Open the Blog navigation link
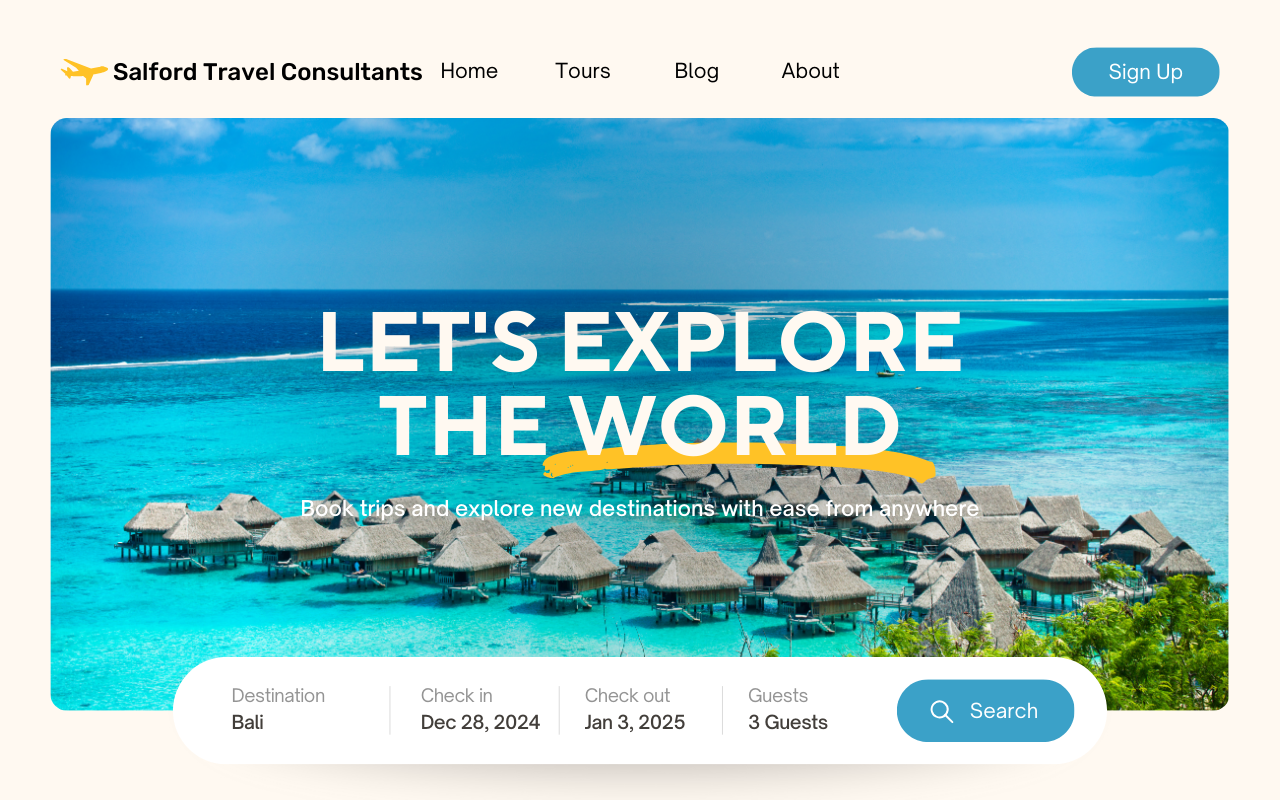 point(697,71)
